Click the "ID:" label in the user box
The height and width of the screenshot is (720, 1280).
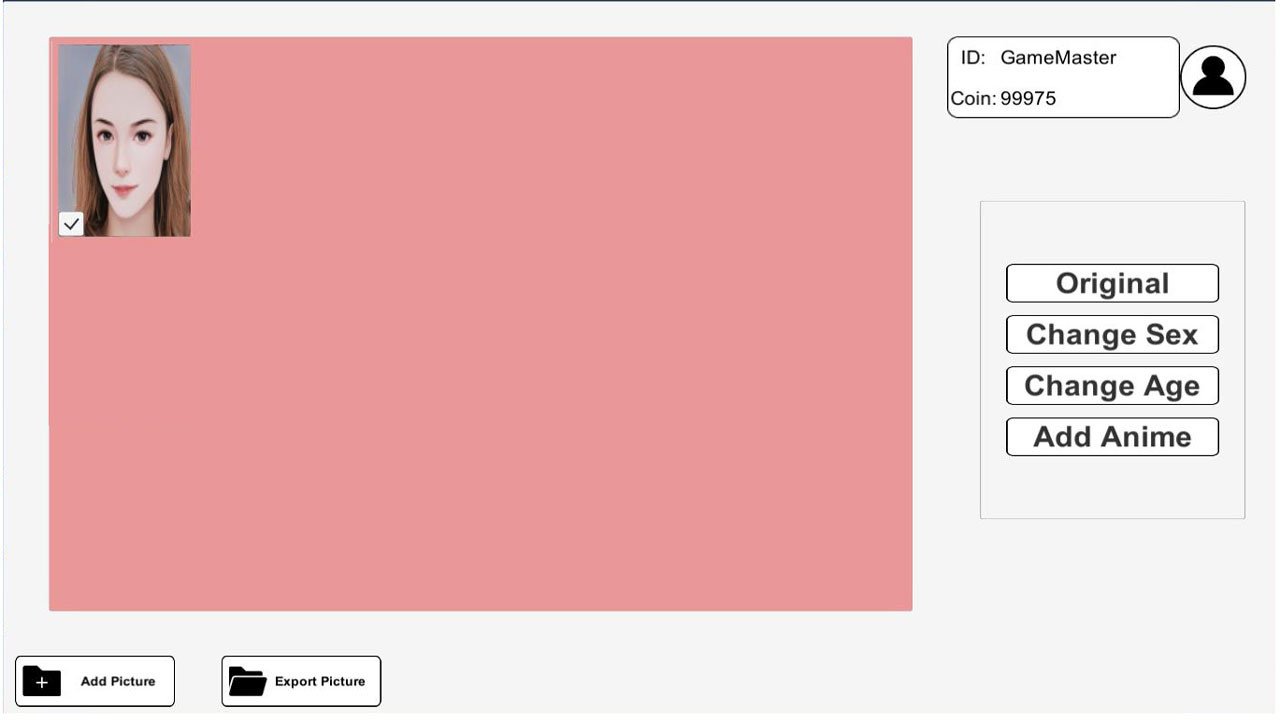pos(973,58)
